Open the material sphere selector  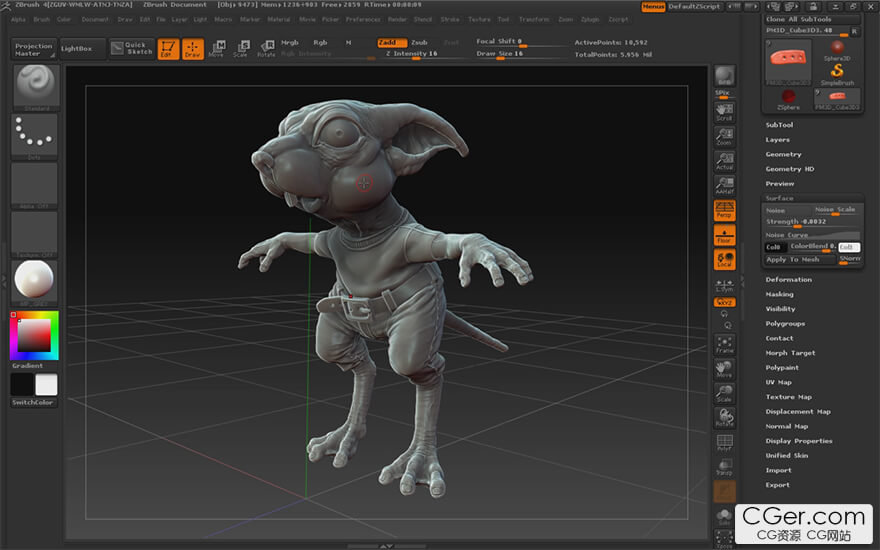click(x=34, y=283)
